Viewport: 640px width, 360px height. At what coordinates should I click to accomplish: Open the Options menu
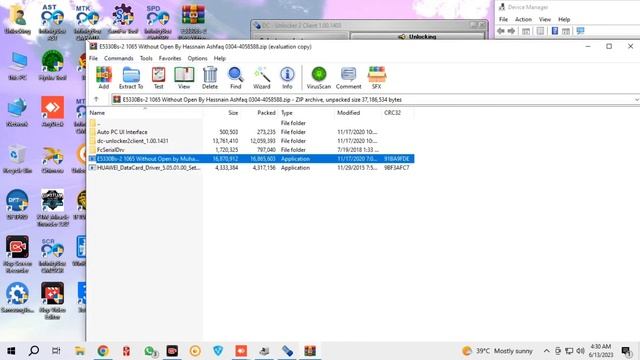(x=198, y=58)
